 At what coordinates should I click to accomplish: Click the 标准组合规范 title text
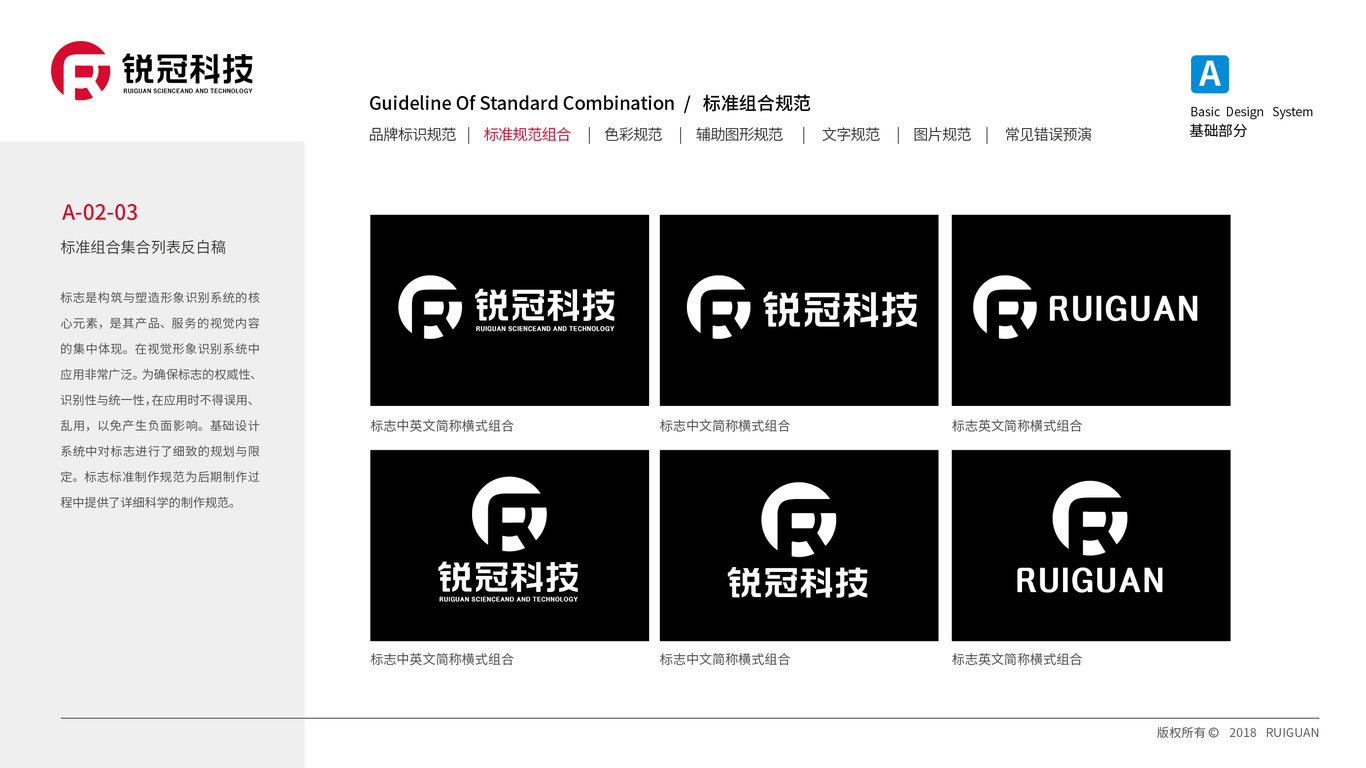point(756,103)
